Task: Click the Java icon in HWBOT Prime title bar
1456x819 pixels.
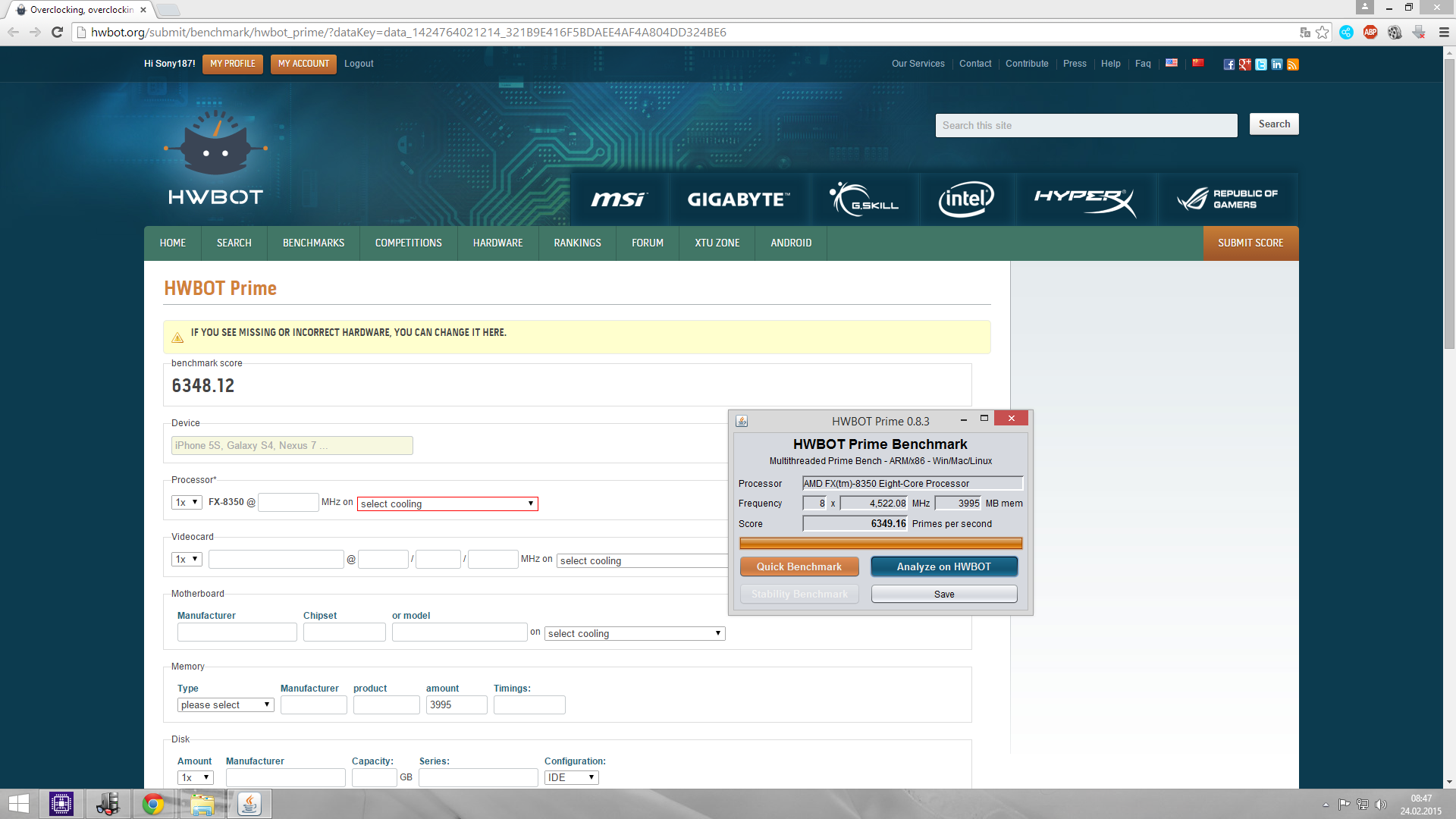Action: (x=742, y=421)
